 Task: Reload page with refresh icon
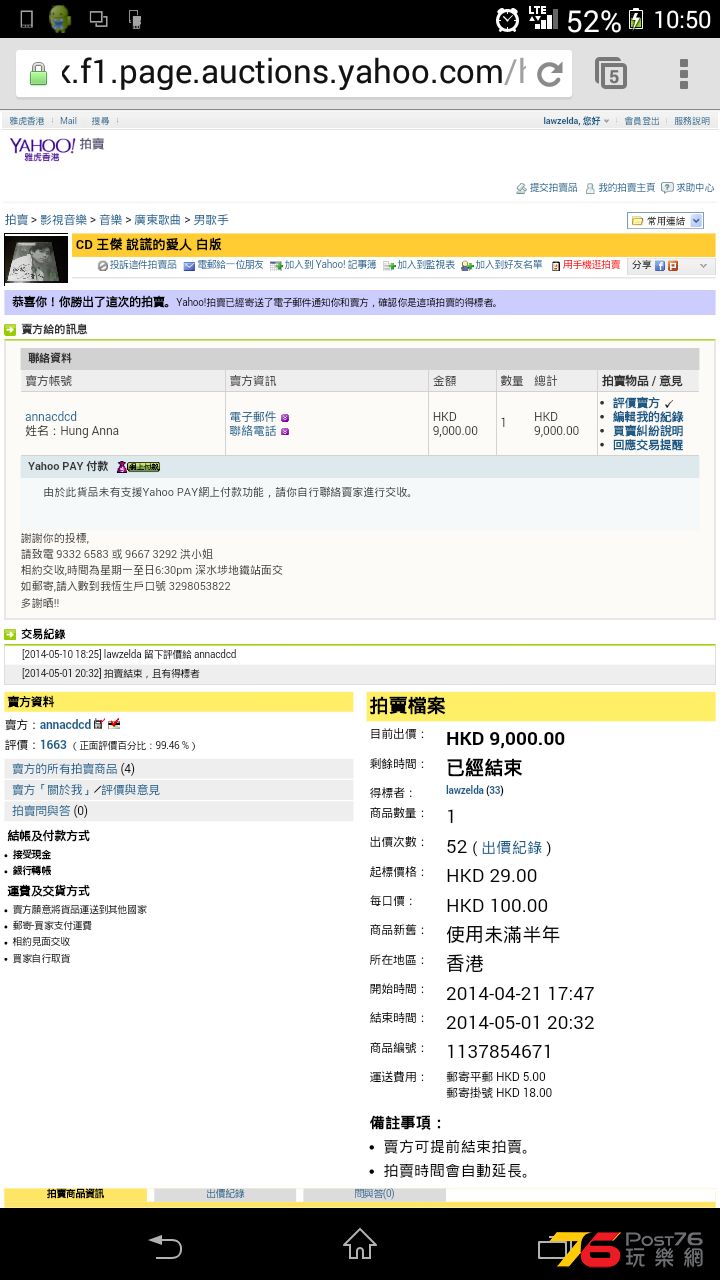(550, 73)
